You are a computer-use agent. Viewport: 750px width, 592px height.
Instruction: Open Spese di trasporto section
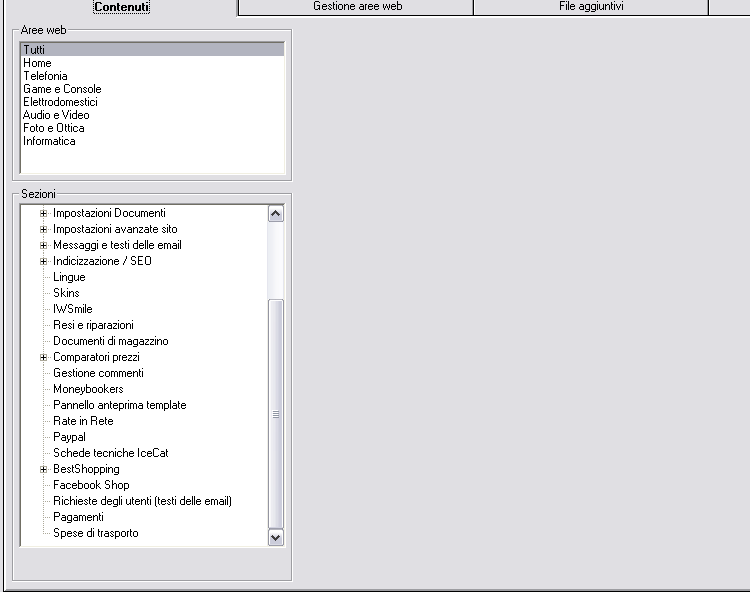click(x=96, y=533)
